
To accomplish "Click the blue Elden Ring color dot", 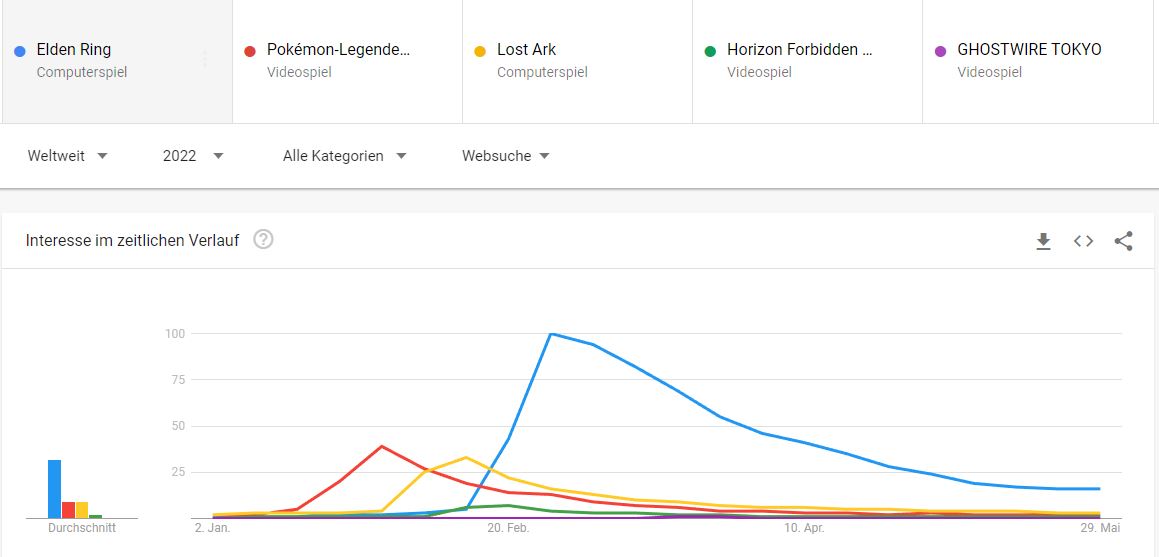I will coord(20,51).
